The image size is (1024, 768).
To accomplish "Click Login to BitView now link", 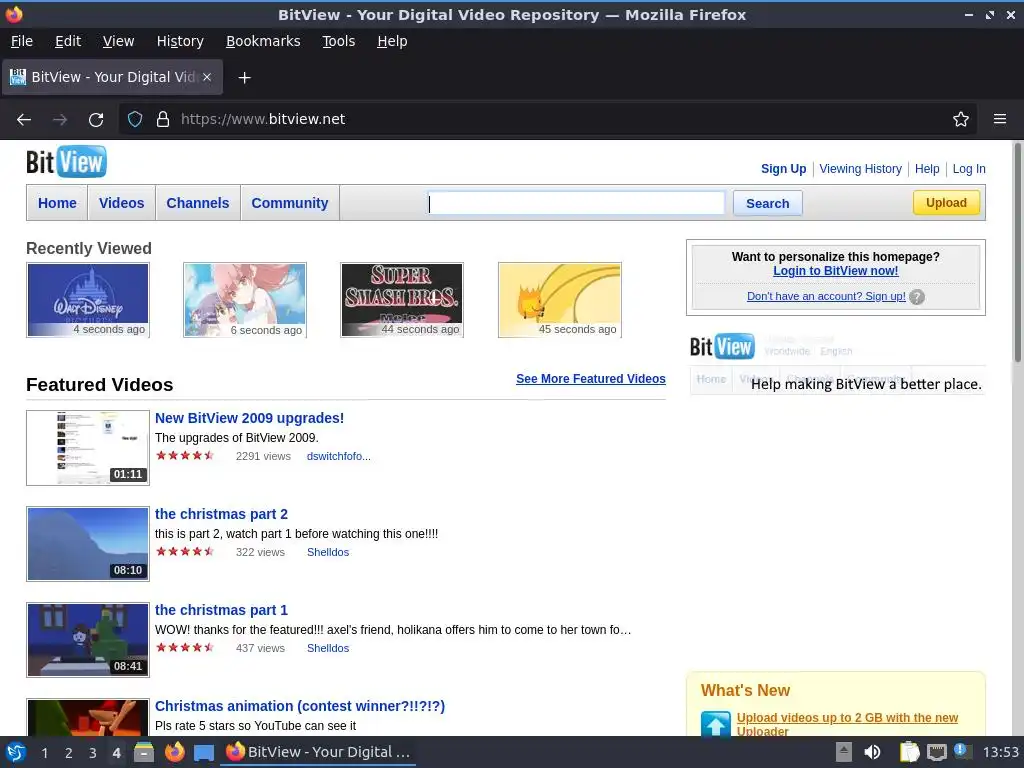I will 835,271.
